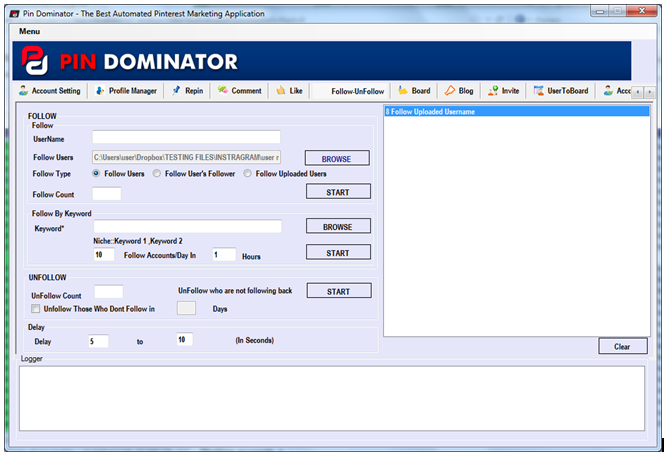Click the Days input field
This screenshot has width=665, height=456.
[x=186, y=308]
